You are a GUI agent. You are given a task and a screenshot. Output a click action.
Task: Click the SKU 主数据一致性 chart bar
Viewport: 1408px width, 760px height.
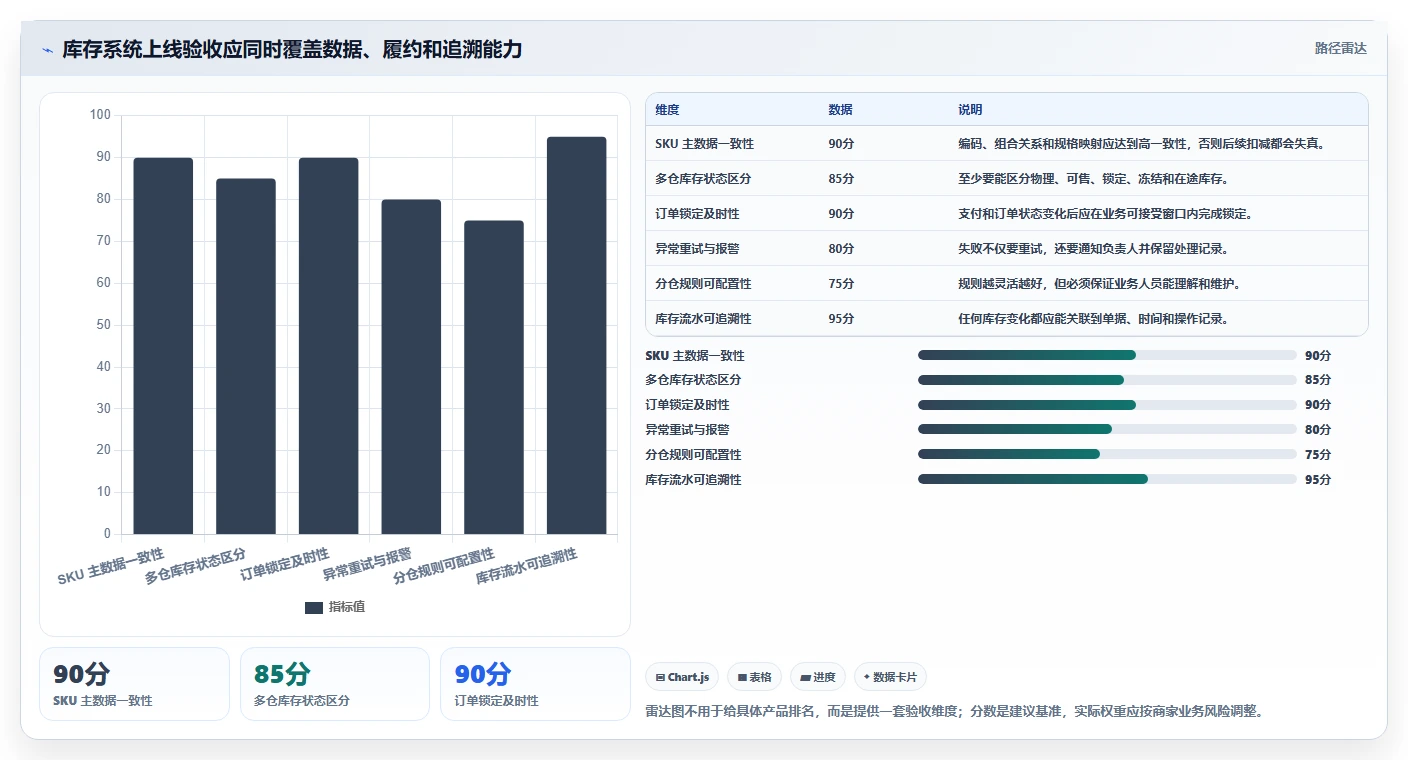pyautogui.click(x=163, y=346)
